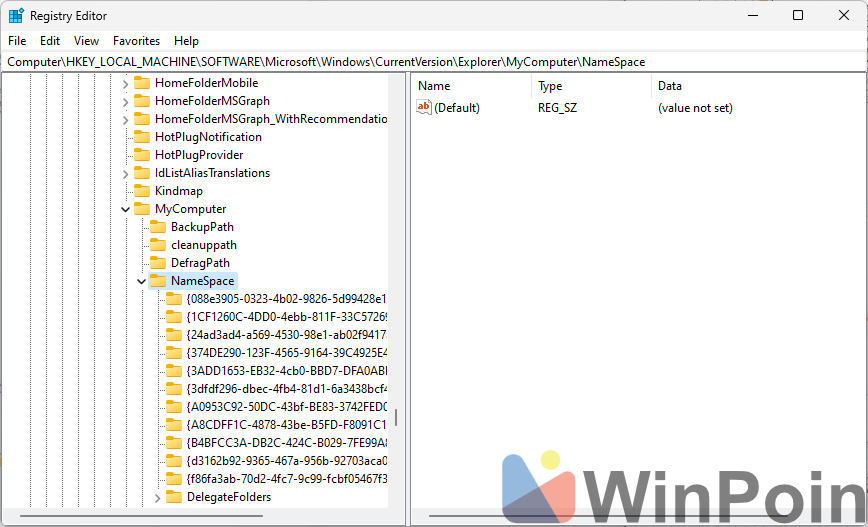Click the registry path address bar
This screenshot has height=527, width=868.
pyautogui.click(x=434, y=62)
